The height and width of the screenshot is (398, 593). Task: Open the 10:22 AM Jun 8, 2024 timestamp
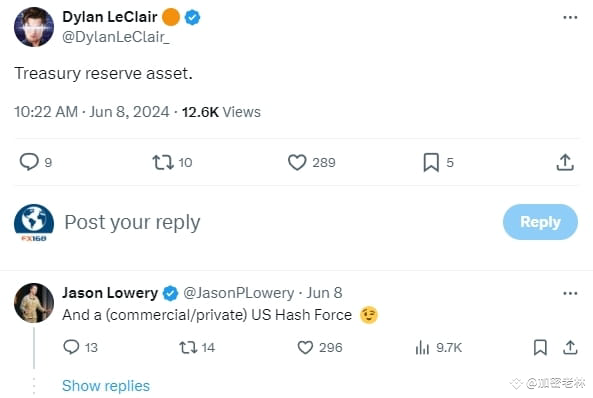pyautogui.click(x=92, y=112)
